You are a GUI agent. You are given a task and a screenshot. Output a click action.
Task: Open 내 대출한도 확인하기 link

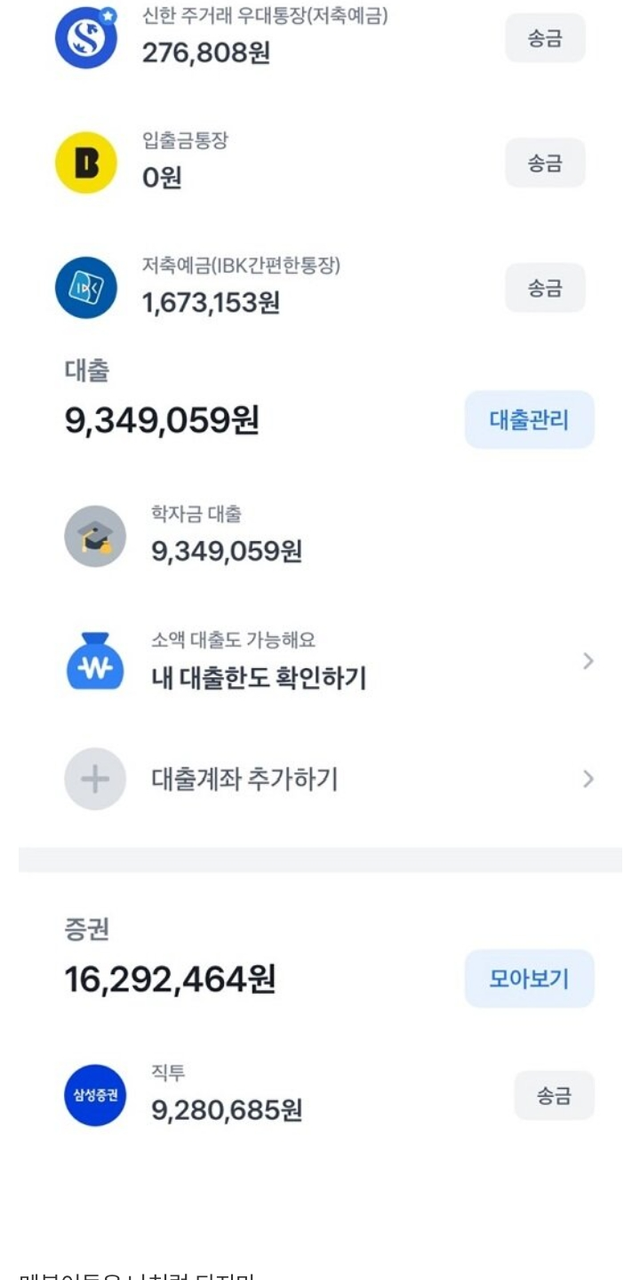tap(259, 677)
